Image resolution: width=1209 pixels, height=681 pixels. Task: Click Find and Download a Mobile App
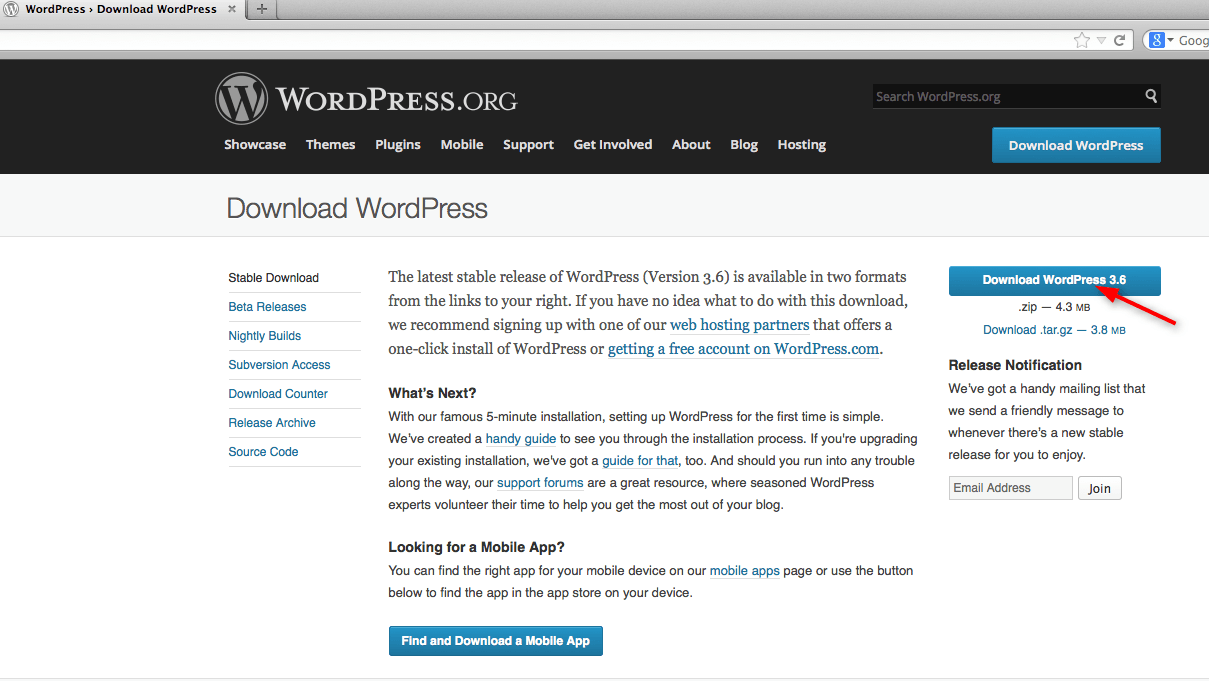[x=495, y=641]
